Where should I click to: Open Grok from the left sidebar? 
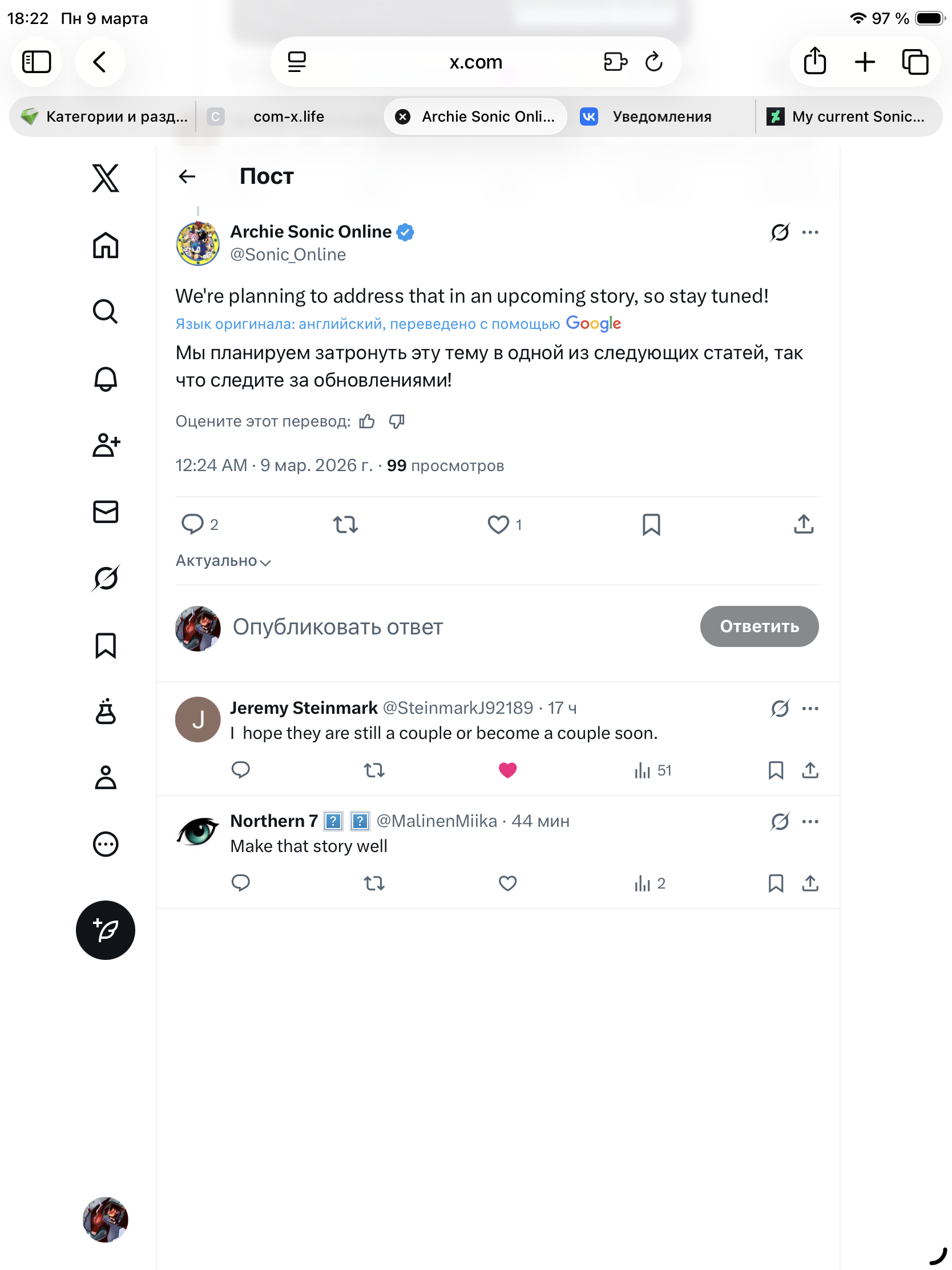[x=106, y=578]
